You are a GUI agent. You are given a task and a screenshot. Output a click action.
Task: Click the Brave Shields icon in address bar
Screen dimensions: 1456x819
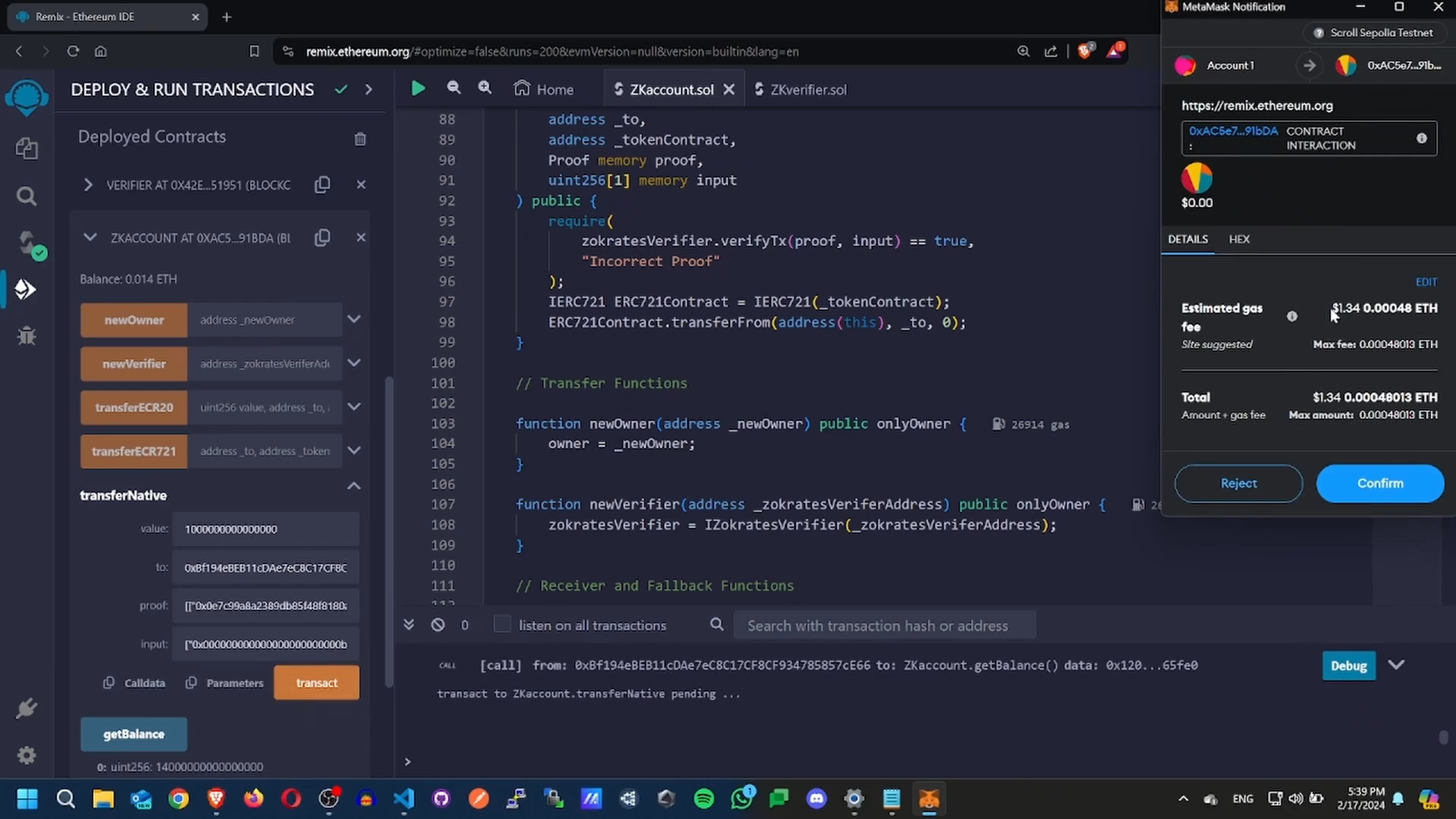pos(1085,51)
